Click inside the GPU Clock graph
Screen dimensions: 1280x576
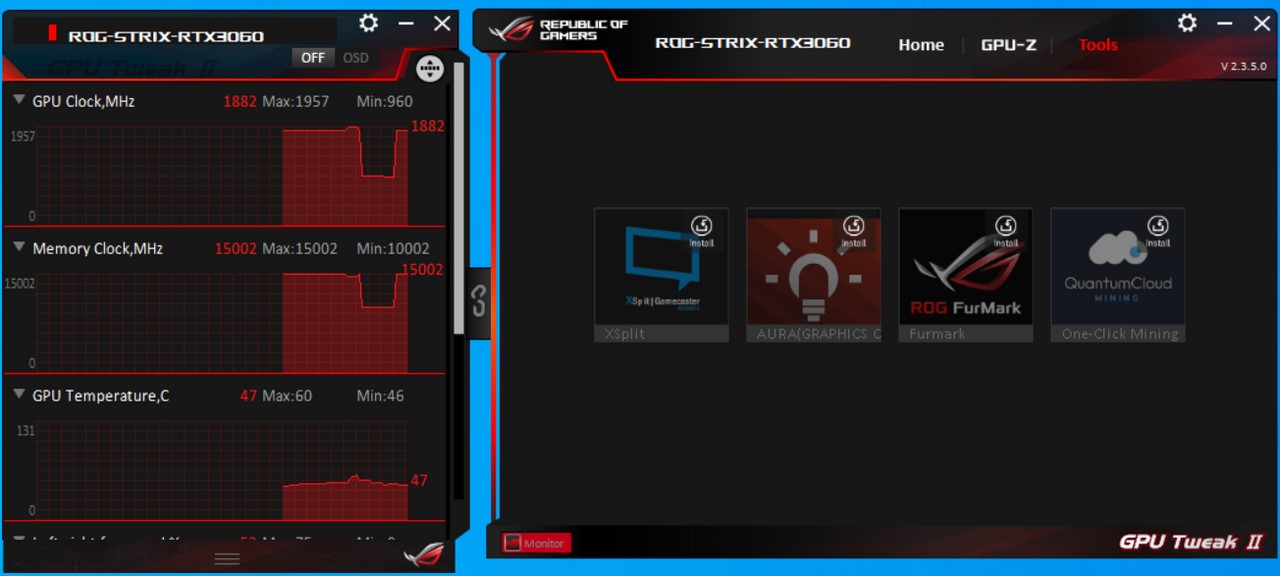(x=222, y=175)
